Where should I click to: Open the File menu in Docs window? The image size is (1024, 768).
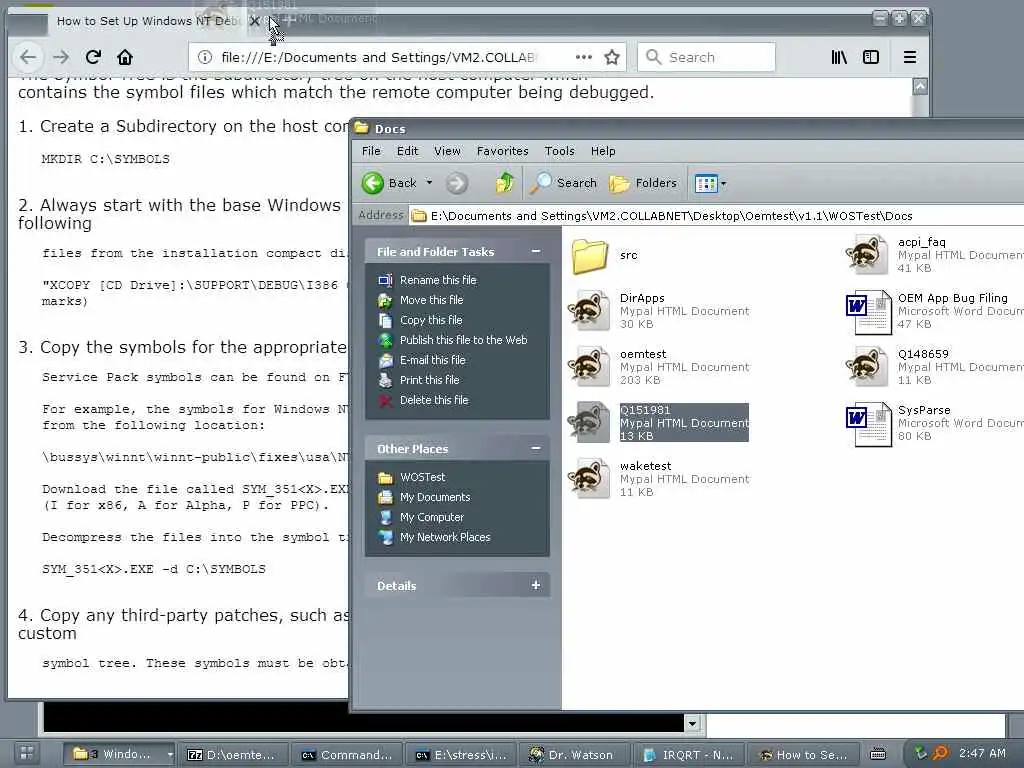click(x=371, y=151)
